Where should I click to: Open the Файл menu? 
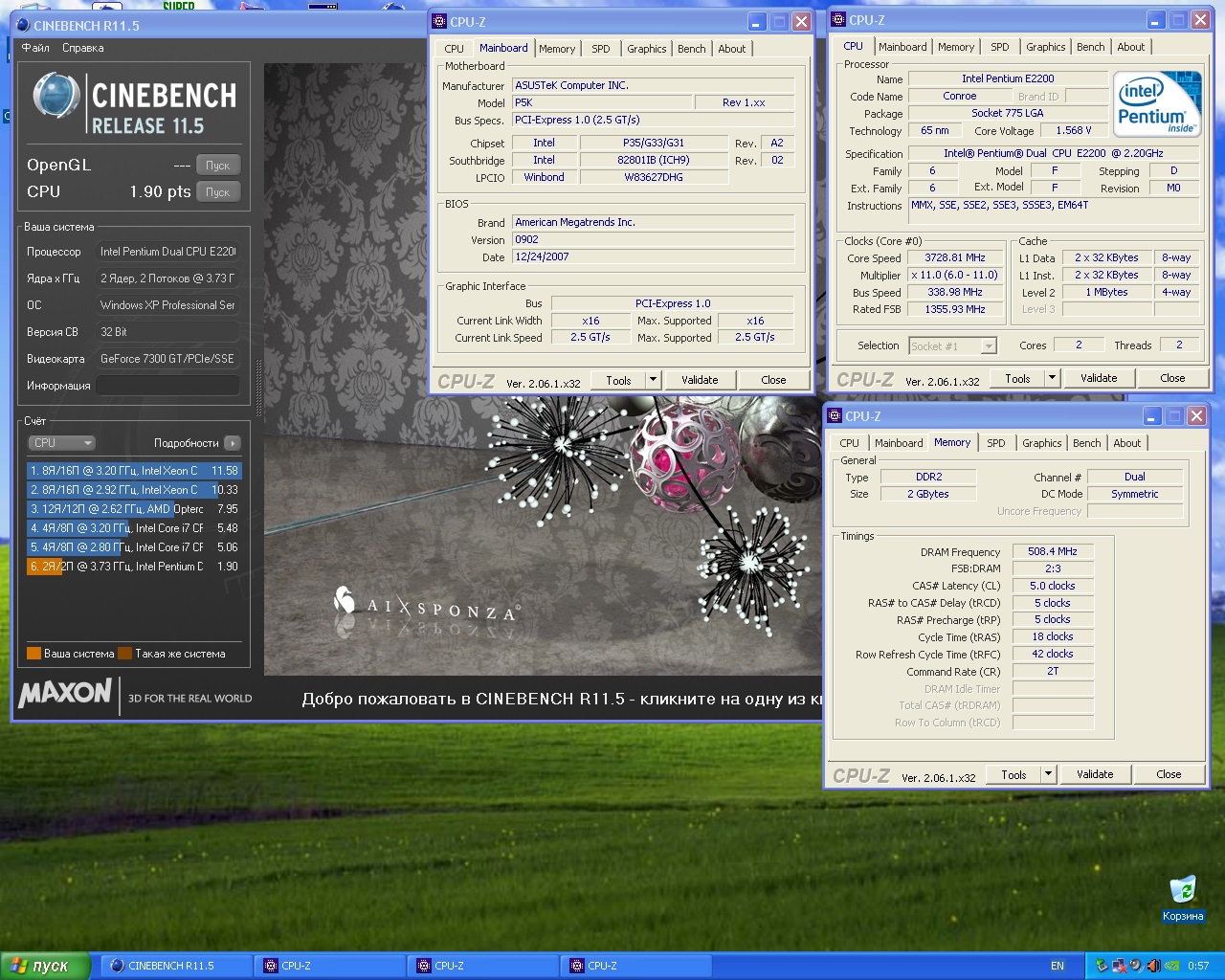35,48
